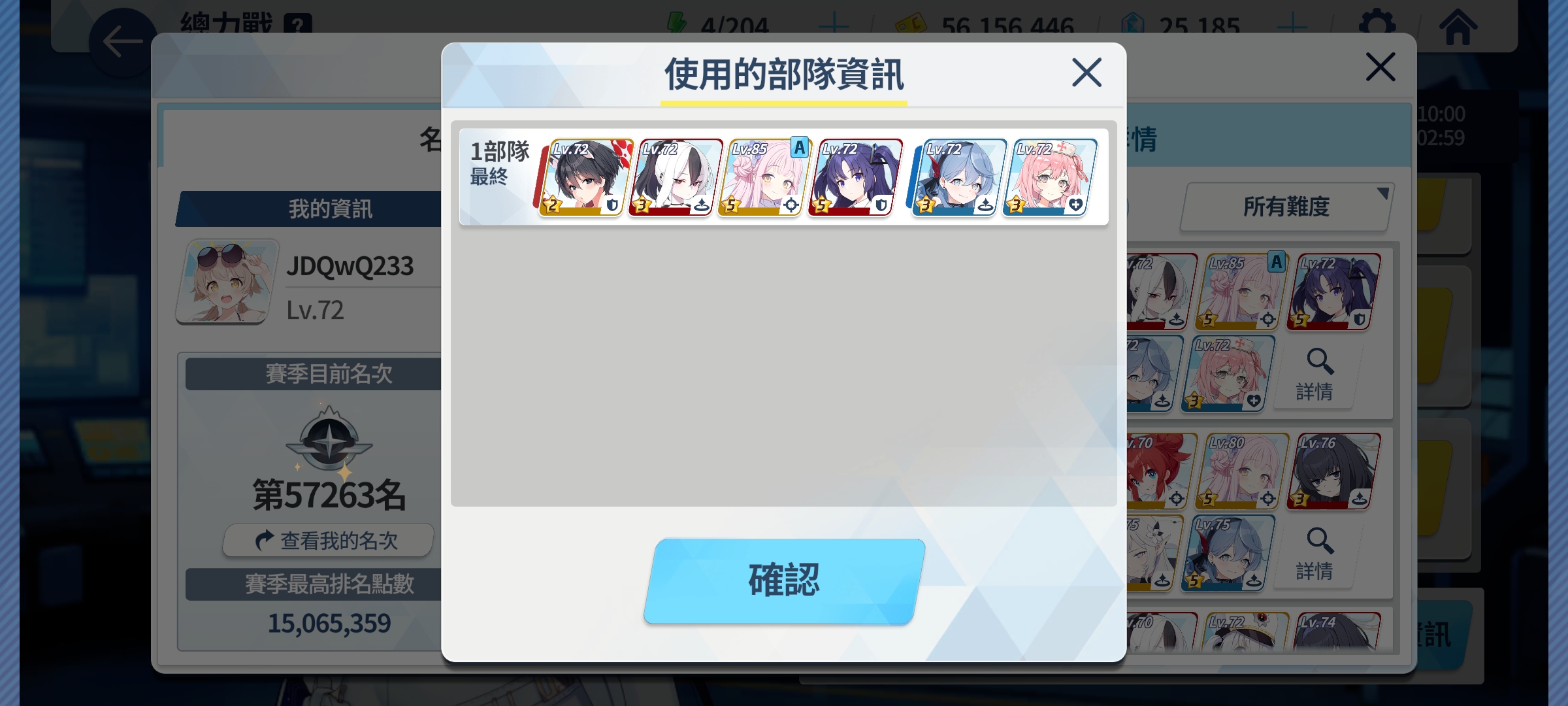The image size is (1568, 706).
Task: Expand the 所有難度 difficulty dropdown
Action: [1286, 207]
